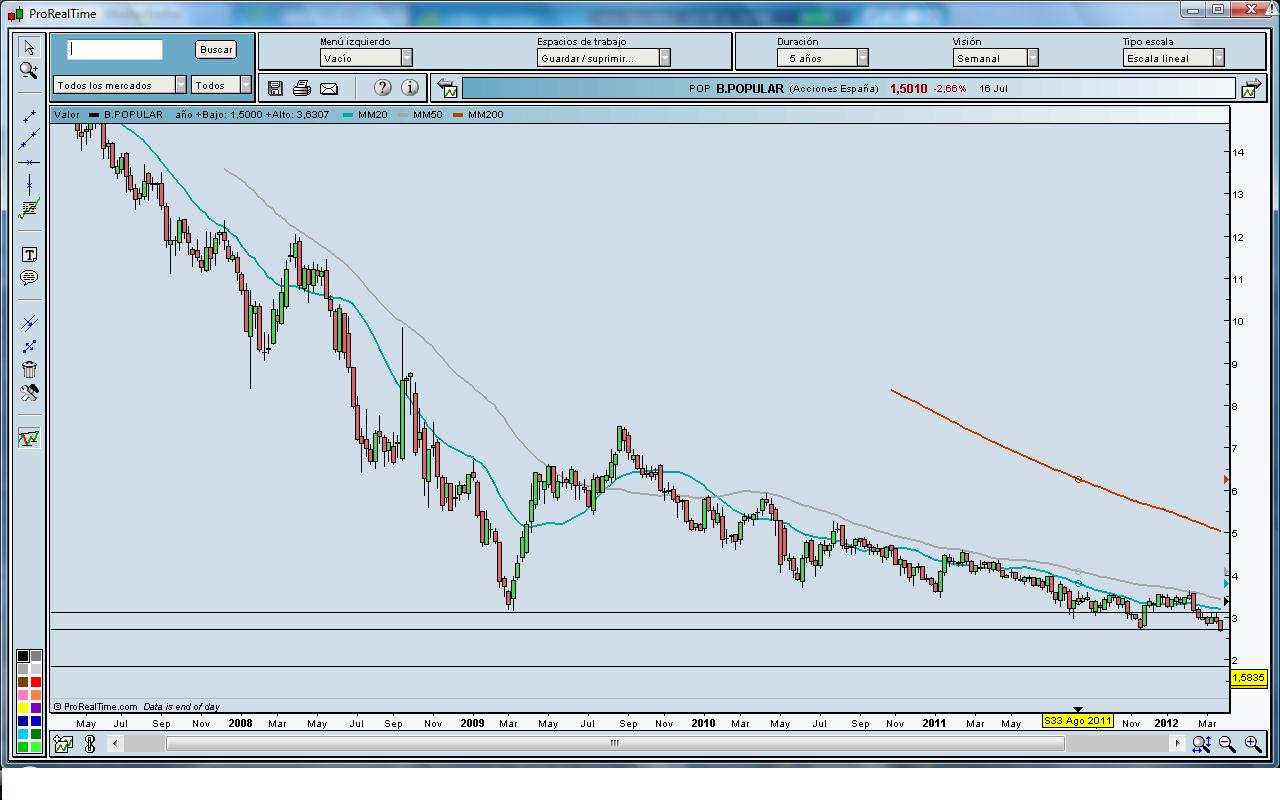Pick the brown color swatch
Screen dimensions: 1280x800
click(23, 682)
